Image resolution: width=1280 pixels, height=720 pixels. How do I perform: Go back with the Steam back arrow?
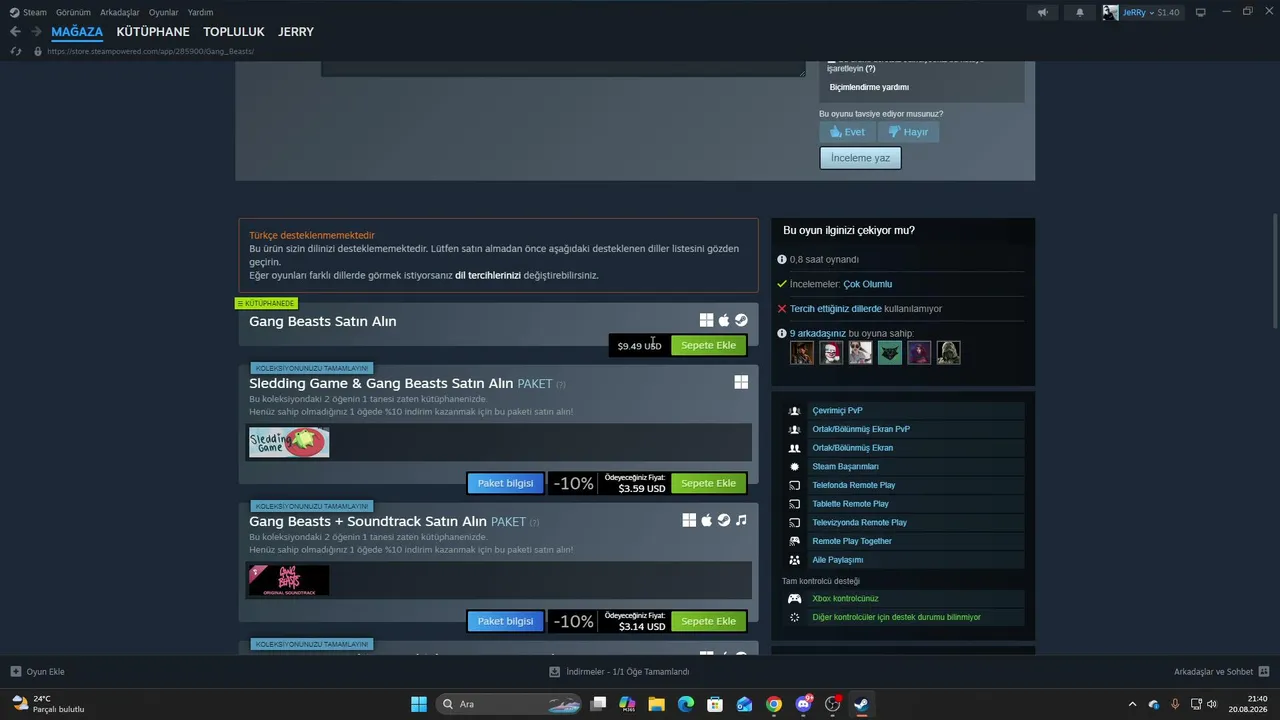coord(15,32)
